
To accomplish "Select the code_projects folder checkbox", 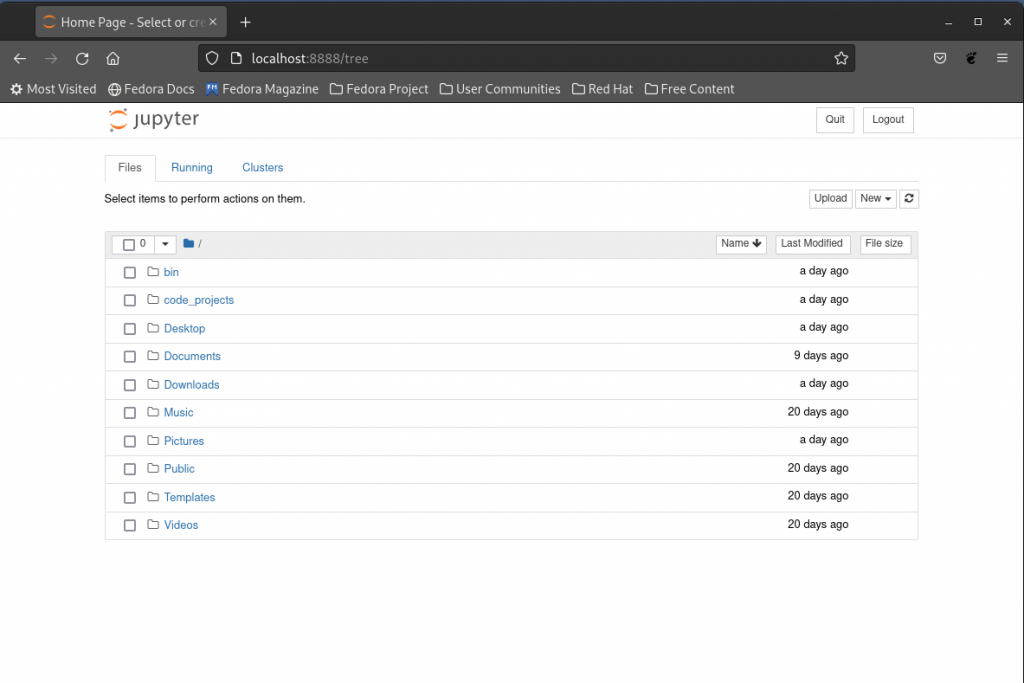I will pos(130,300).
